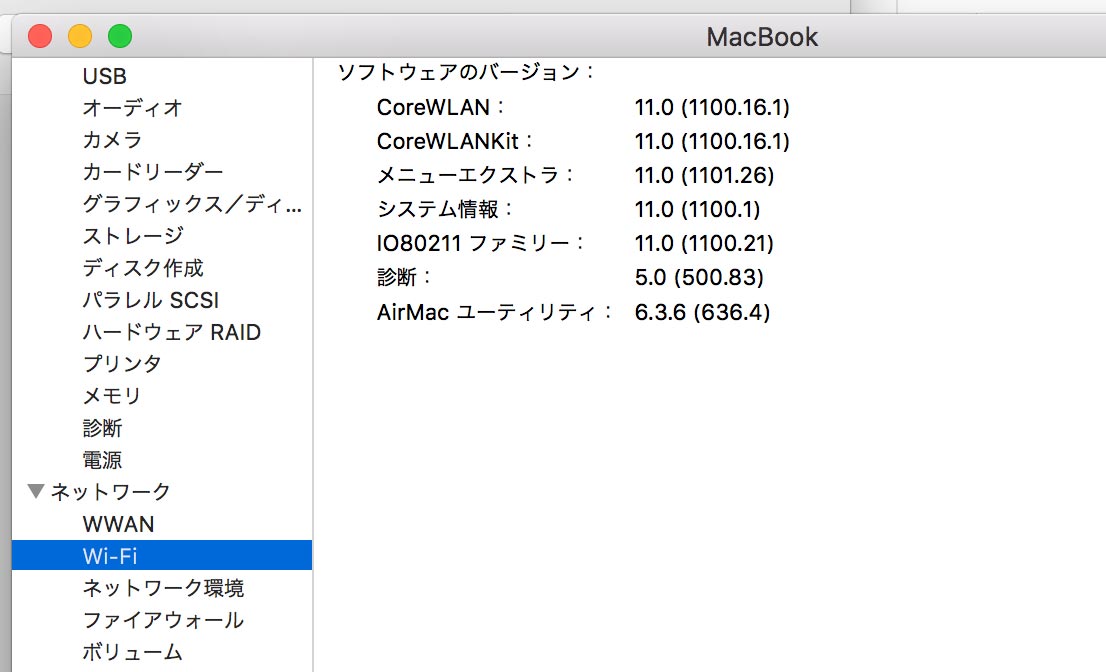Select カメラ in the sidebar
This screenshot has height=672, width=1106.
(112, 140)
